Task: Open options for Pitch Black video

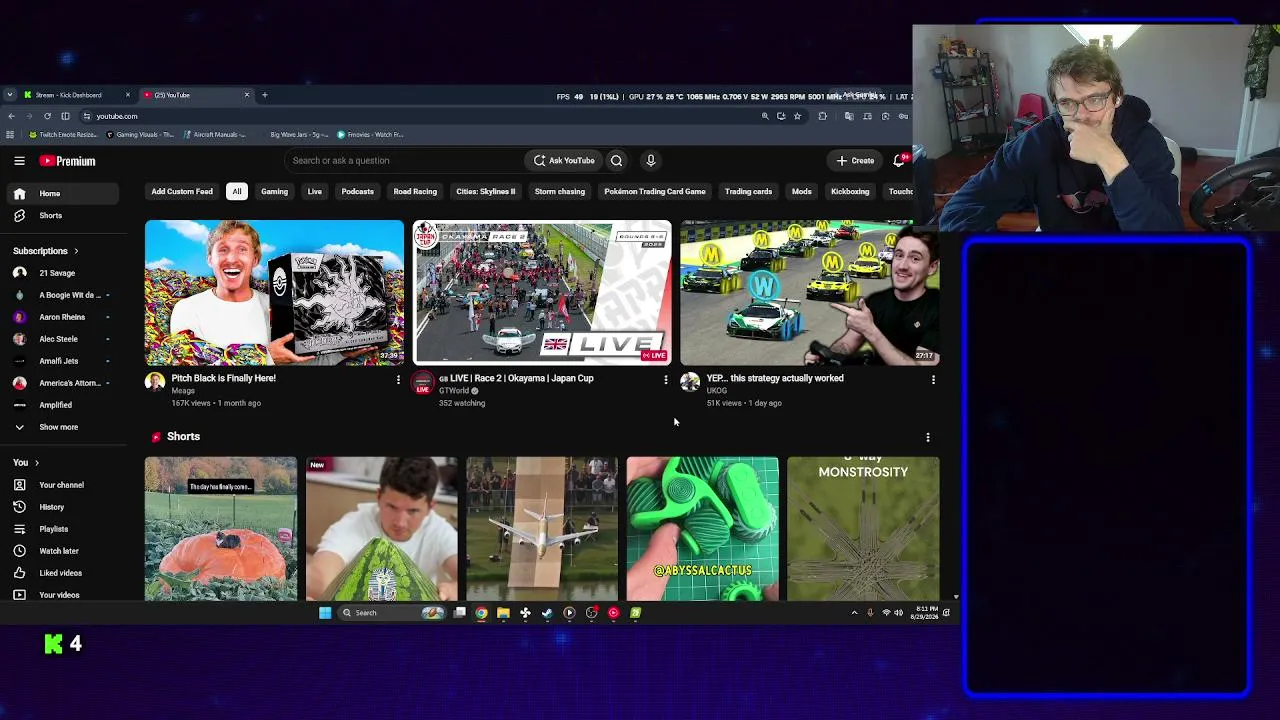Action: click(398, 380)
